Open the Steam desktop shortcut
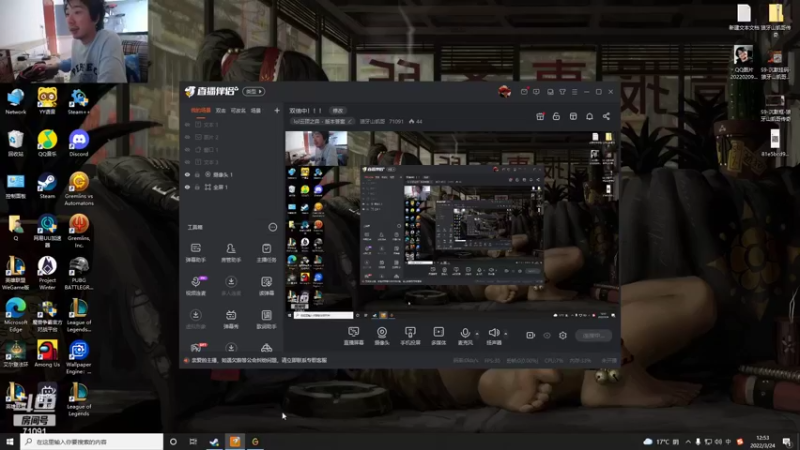This screenshot has height=450, width=800. coord(47,186)
